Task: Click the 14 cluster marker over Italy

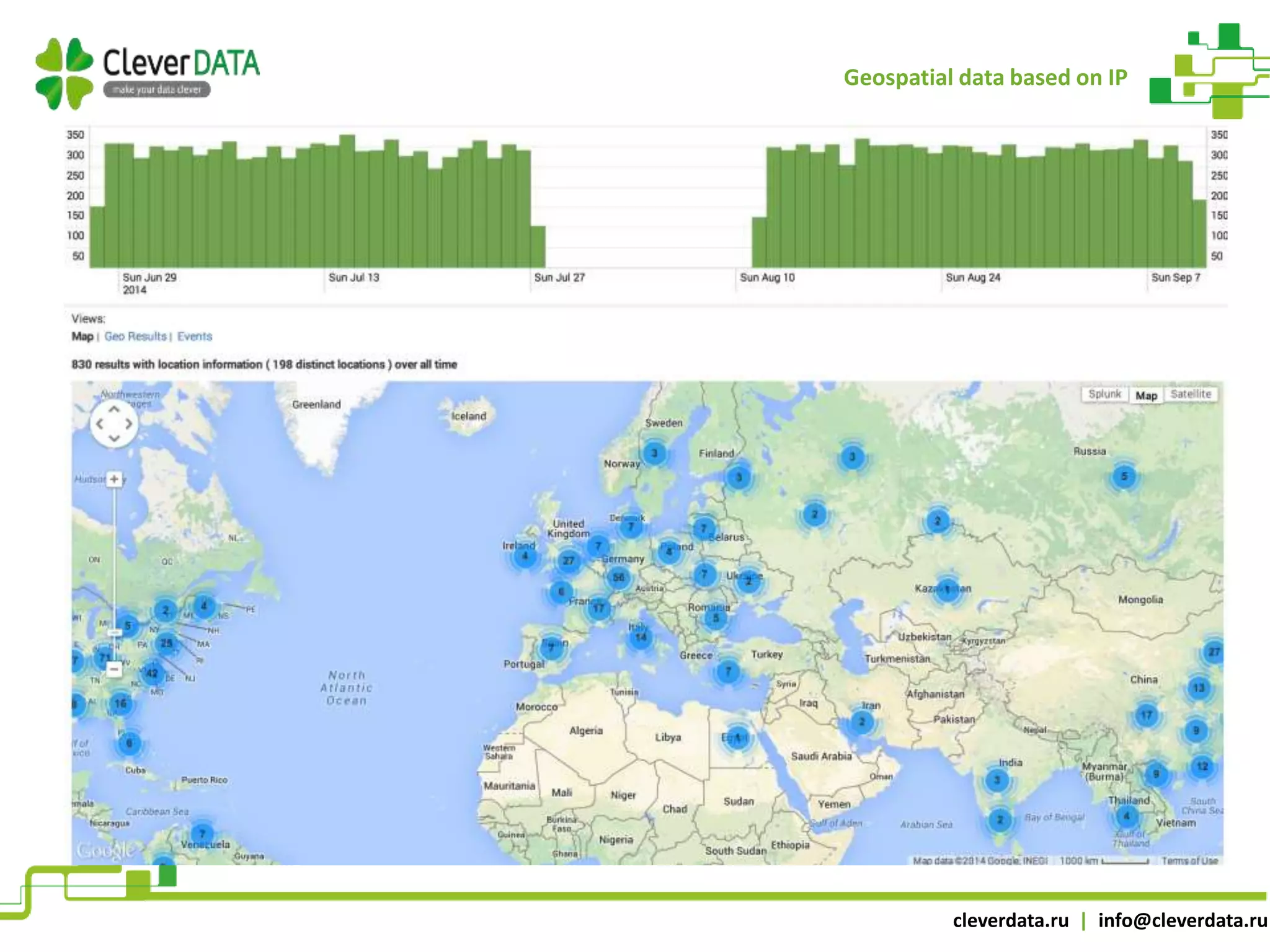Action: coord(641,637)
